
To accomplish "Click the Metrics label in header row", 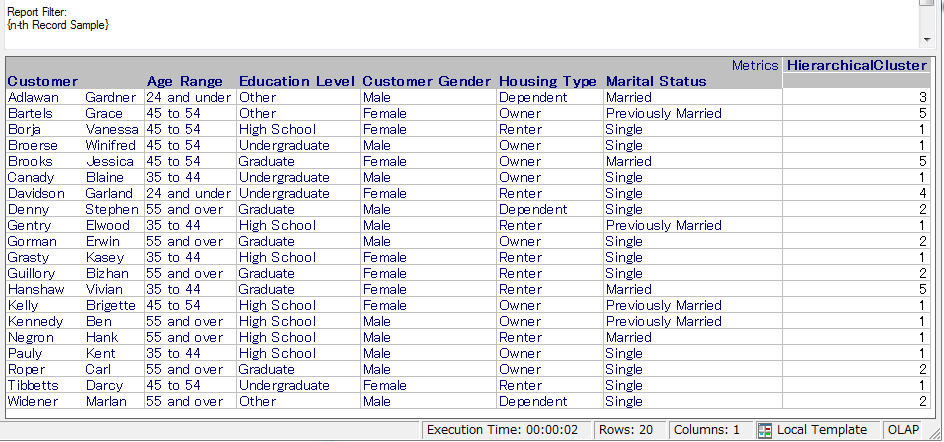I will coord(754,65).
